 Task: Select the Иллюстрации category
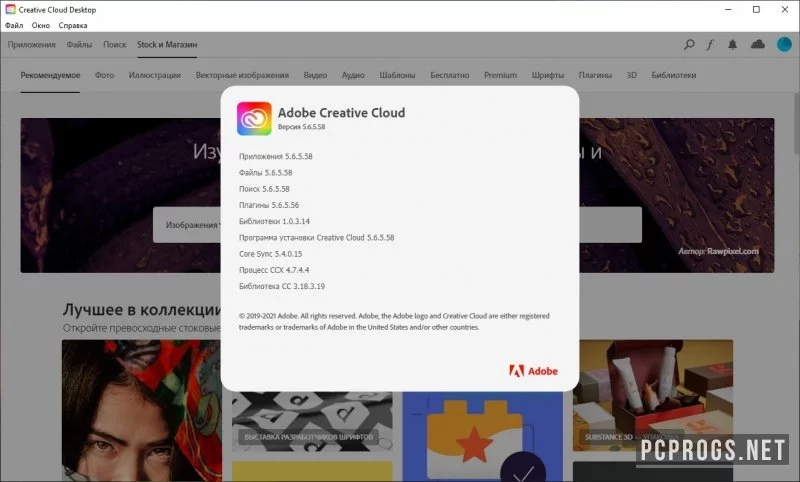coord(155,75)
